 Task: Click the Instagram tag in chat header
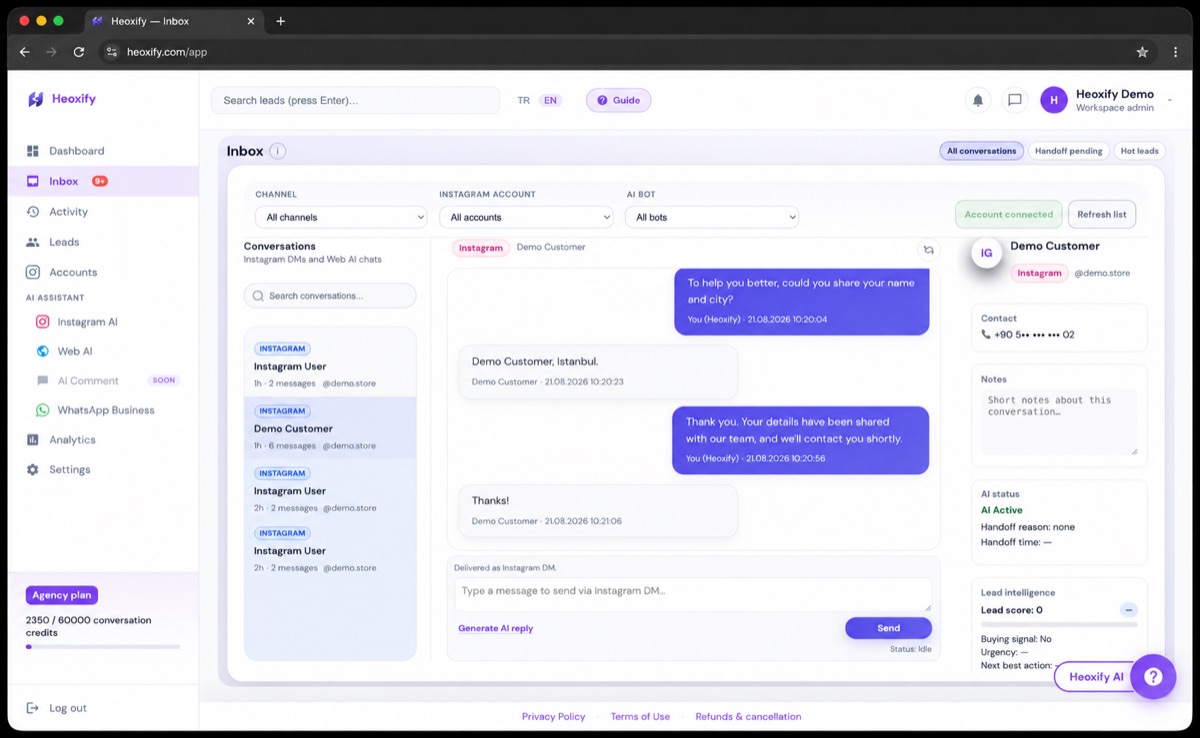(481, 248)
